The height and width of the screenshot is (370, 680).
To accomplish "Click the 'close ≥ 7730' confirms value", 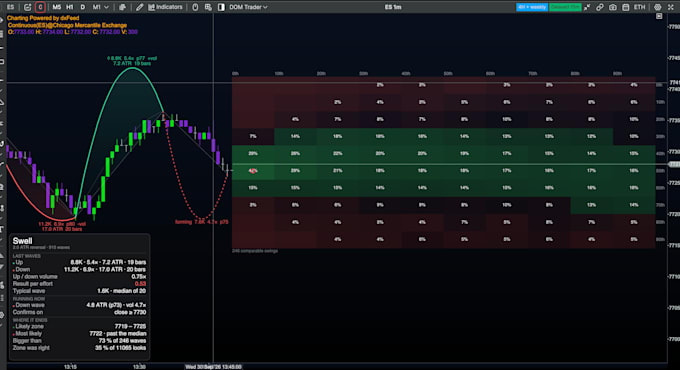I will point(130,312).
